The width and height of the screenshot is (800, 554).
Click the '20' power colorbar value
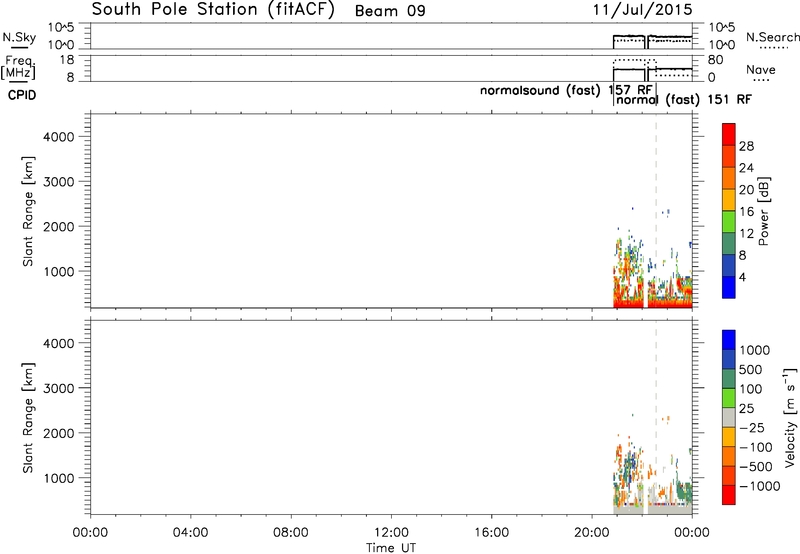click(x=746, y=190)
